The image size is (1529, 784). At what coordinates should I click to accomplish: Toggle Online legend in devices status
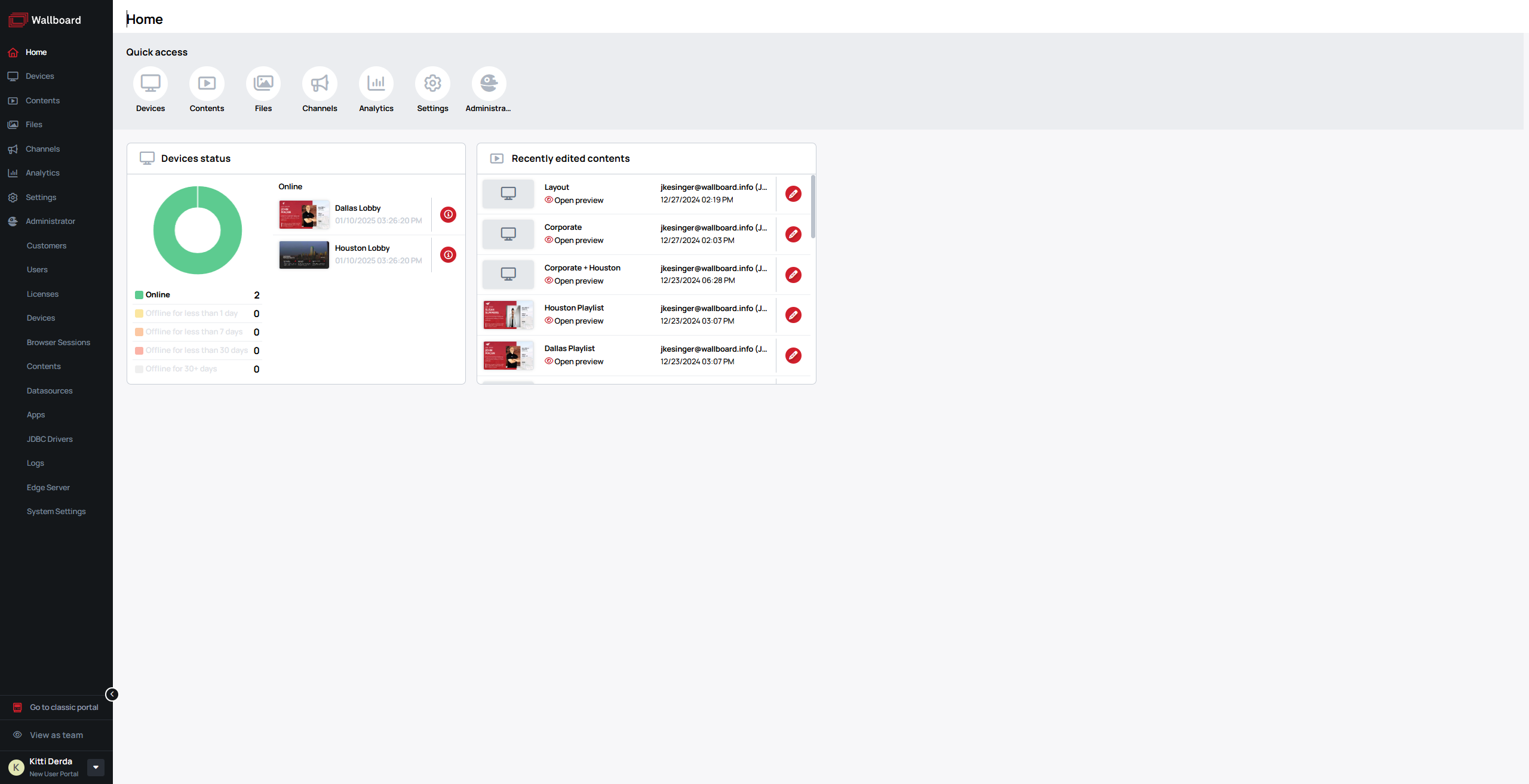[x=158, y=295]
